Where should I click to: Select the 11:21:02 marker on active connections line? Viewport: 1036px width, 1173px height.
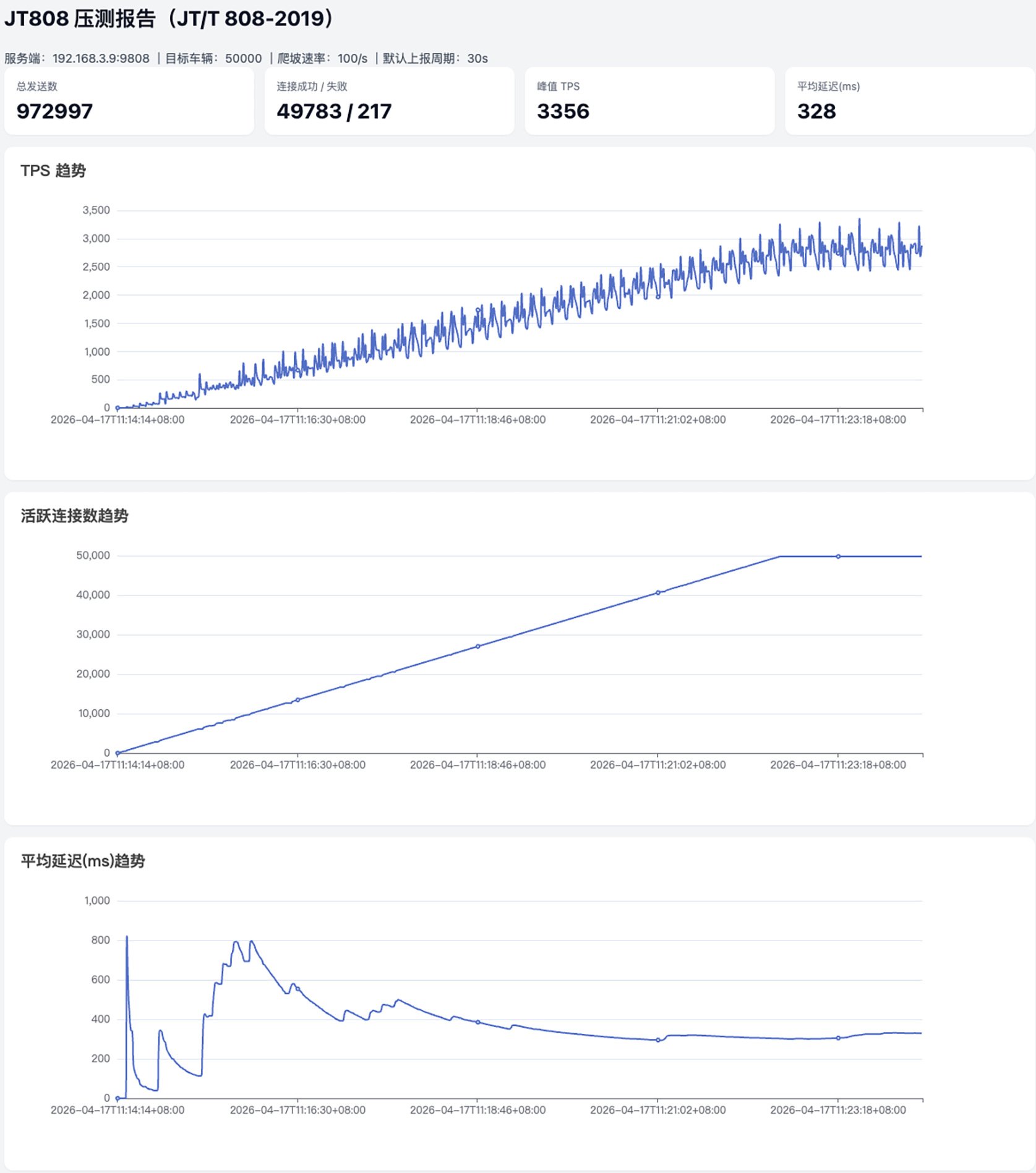coord(658,592)
